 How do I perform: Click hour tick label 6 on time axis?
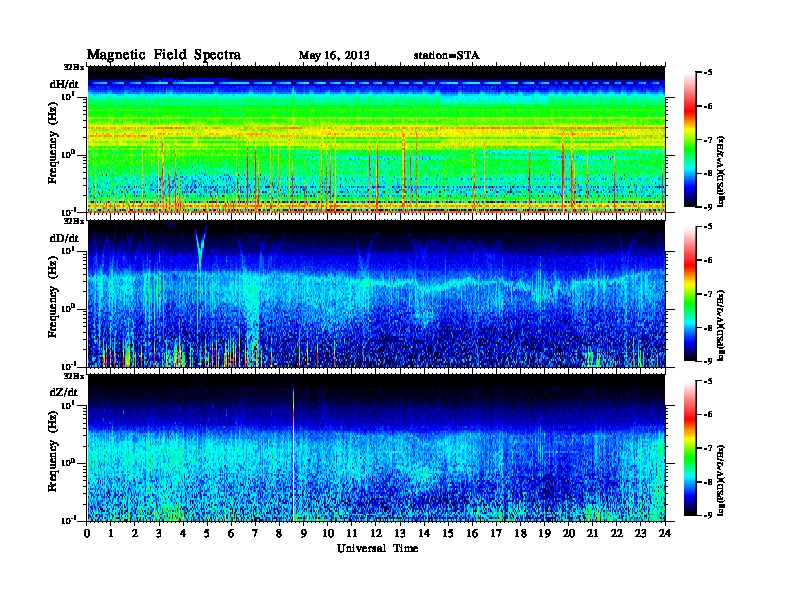[x=231, y=533]
